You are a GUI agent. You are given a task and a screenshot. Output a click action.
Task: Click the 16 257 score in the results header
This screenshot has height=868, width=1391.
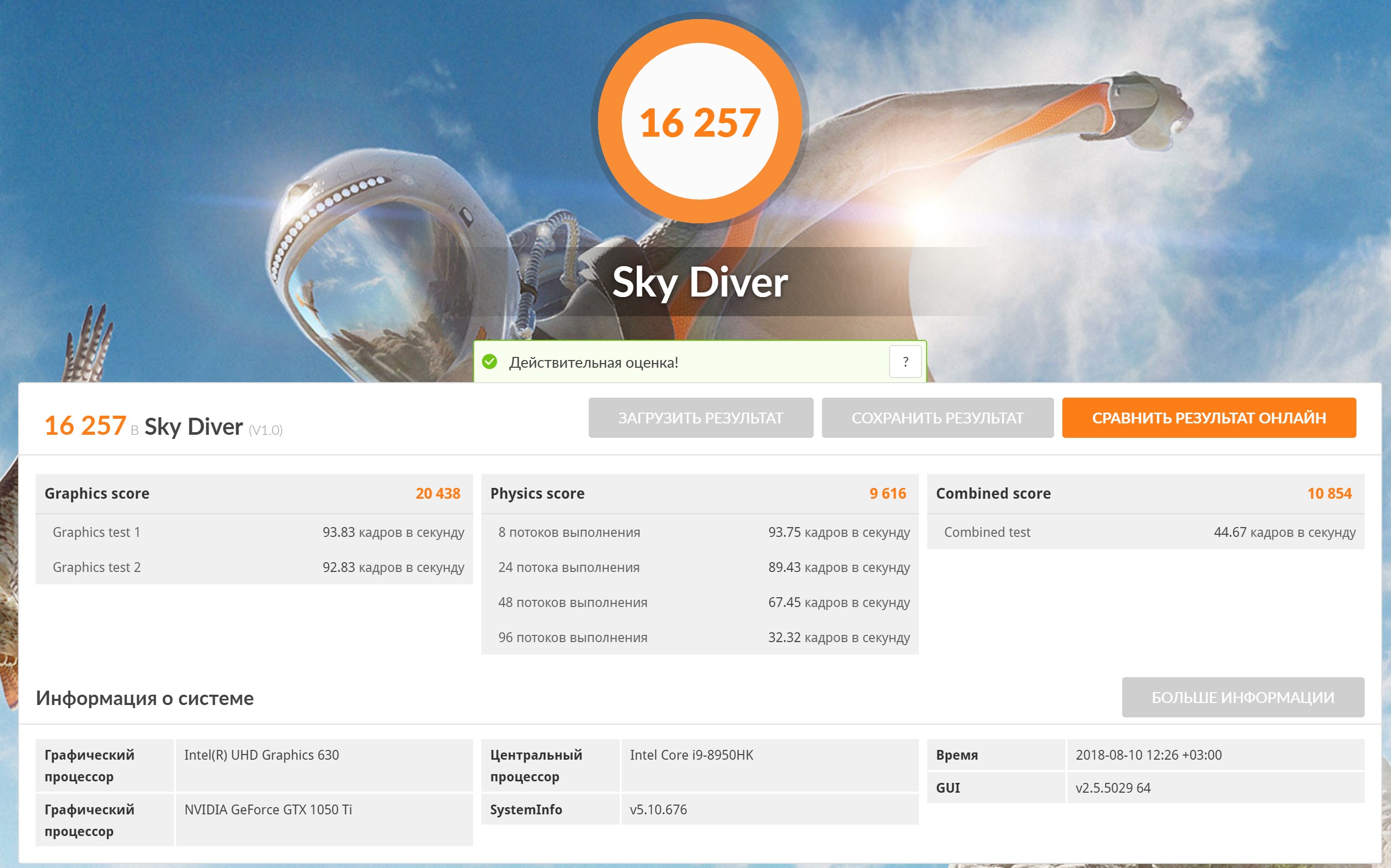[x=85, y=426]
